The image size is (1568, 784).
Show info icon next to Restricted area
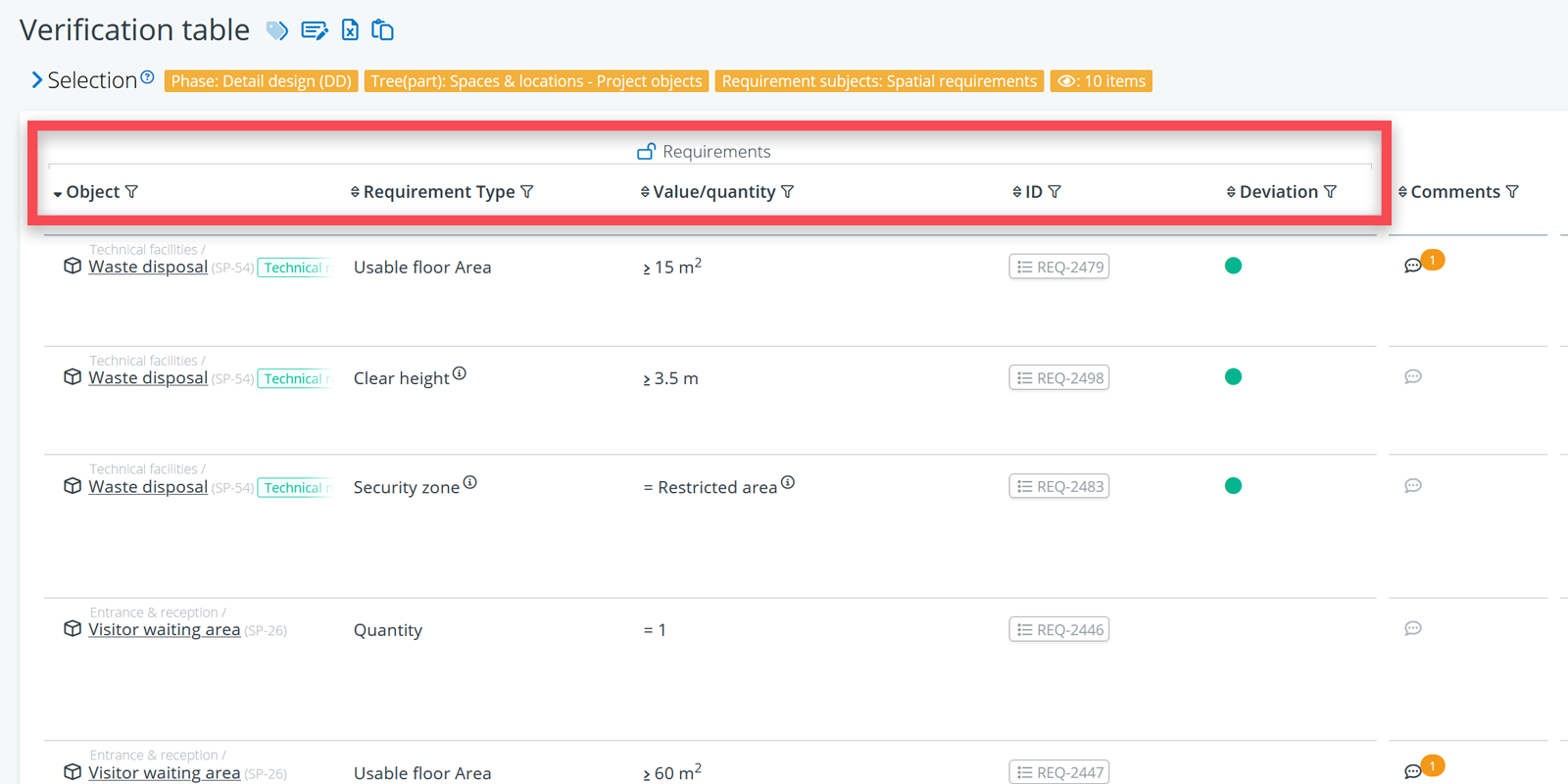pyautogui.click(x=788, y=482)
